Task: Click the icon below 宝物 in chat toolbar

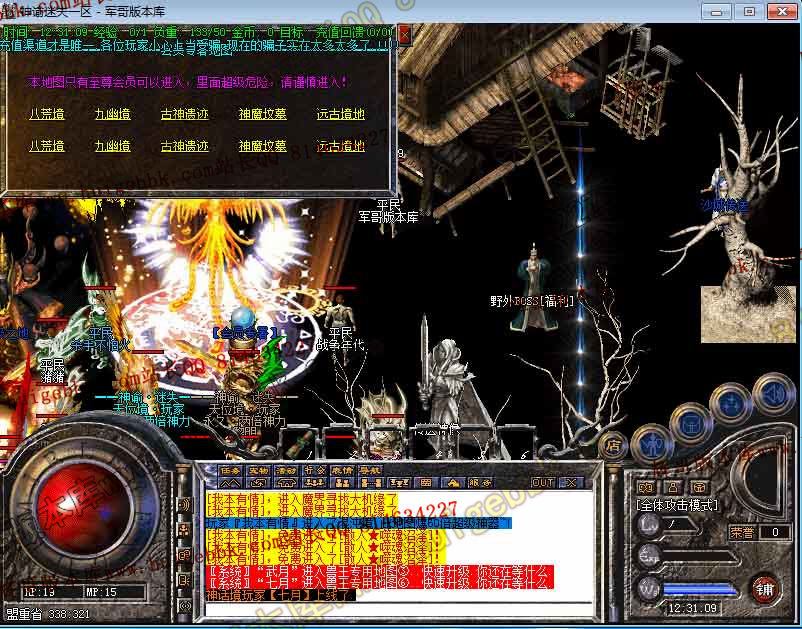Action: pyautogui.click(x=258, y=482)
